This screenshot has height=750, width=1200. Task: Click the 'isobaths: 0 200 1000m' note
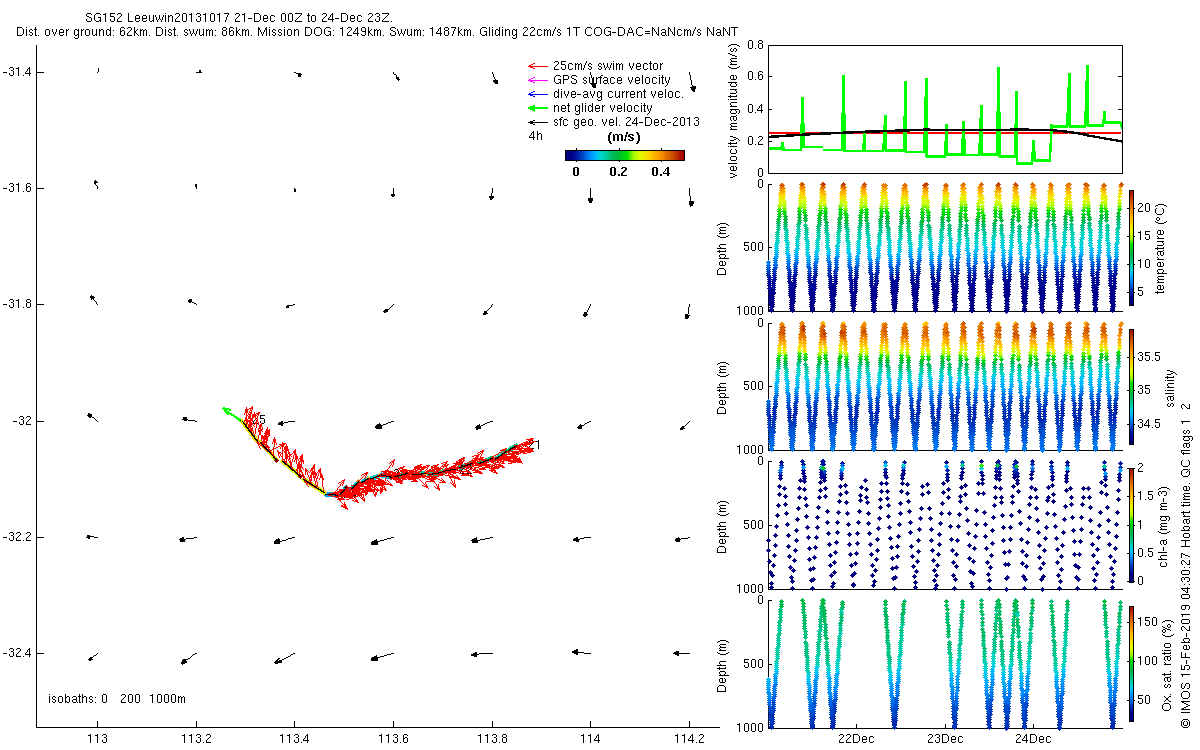[x=117, y=698]
